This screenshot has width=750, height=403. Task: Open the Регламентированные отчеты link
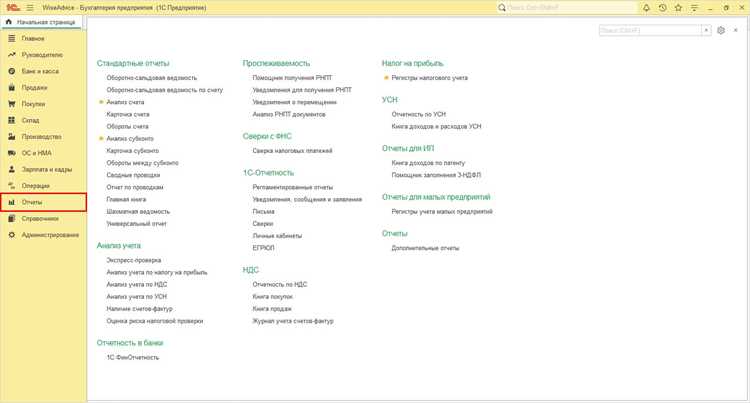click(x=293, y=187)
